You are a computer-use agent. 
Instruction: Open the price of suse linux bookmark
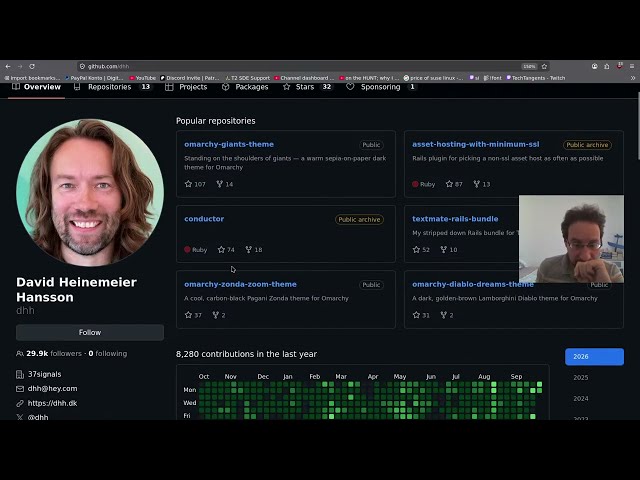433,78
